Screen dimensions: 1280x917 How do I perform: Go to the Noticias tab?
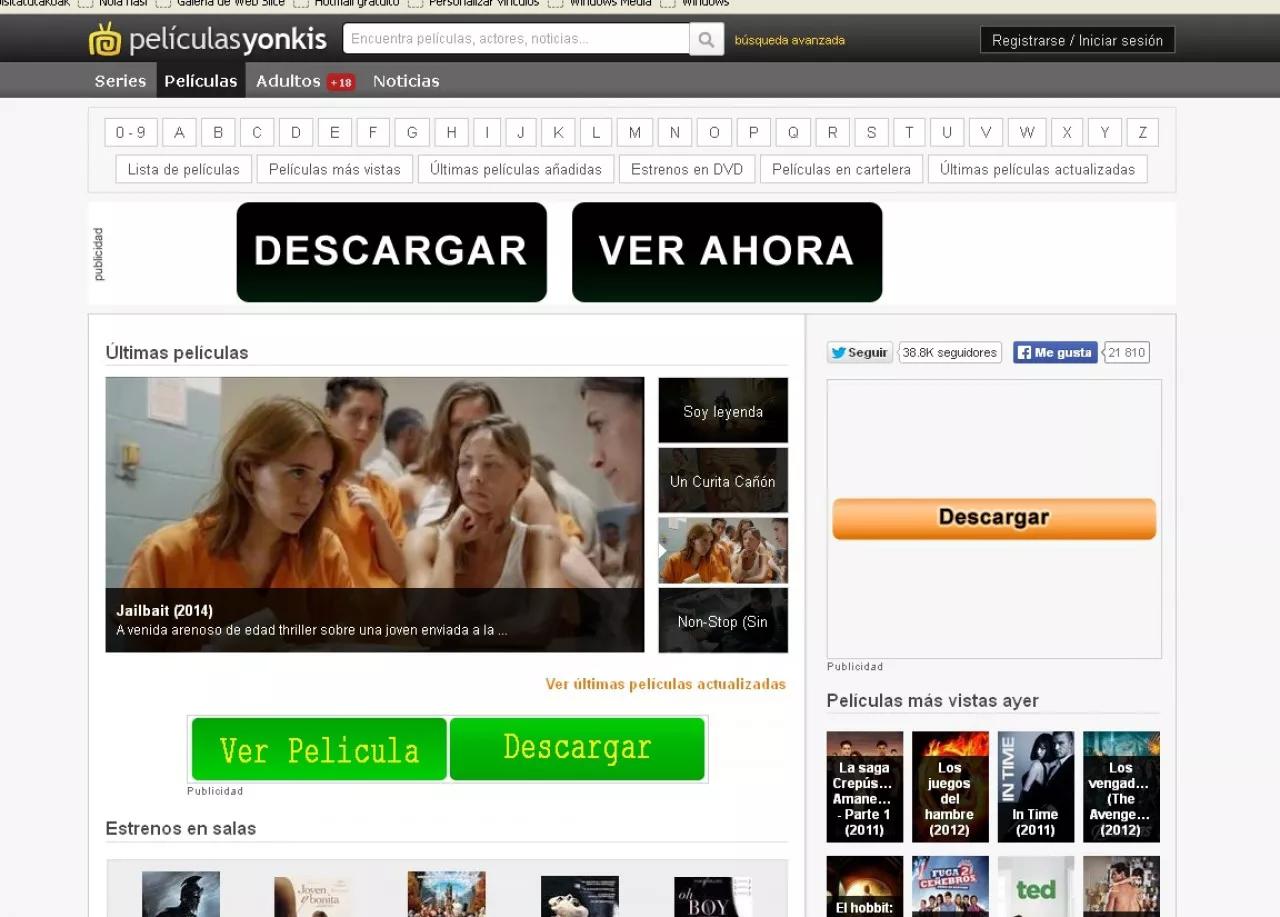point(406,81)
